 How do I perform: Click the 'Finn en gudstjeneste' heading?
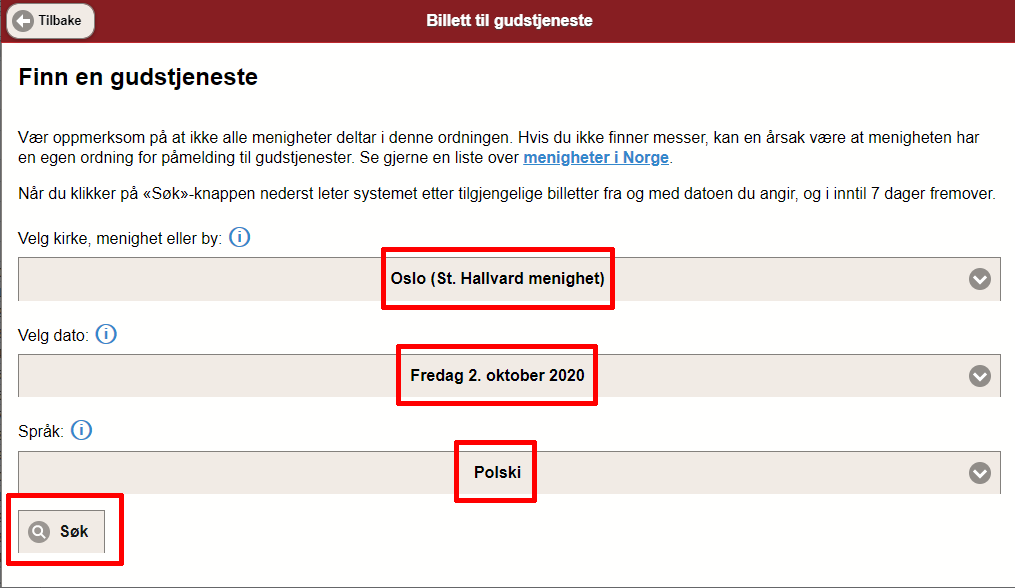(x=138, y=77)
